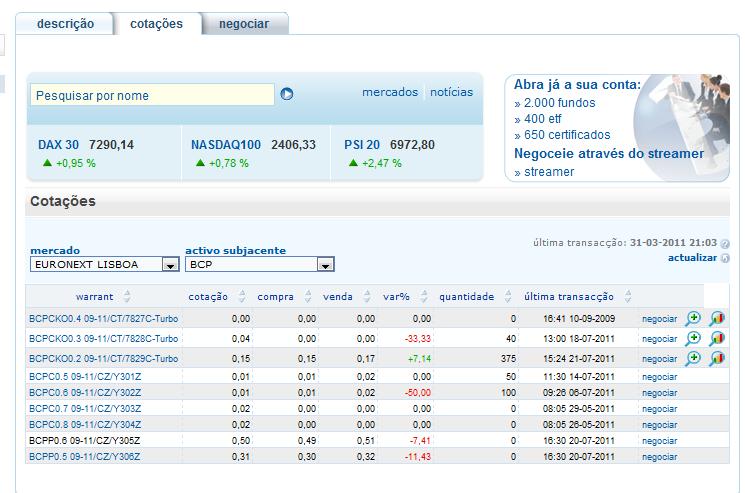The width and height of the screenshot is (745, 493).
Task: Click the 15:24 21-07-2011 transaction time
Action: point(579,359)
